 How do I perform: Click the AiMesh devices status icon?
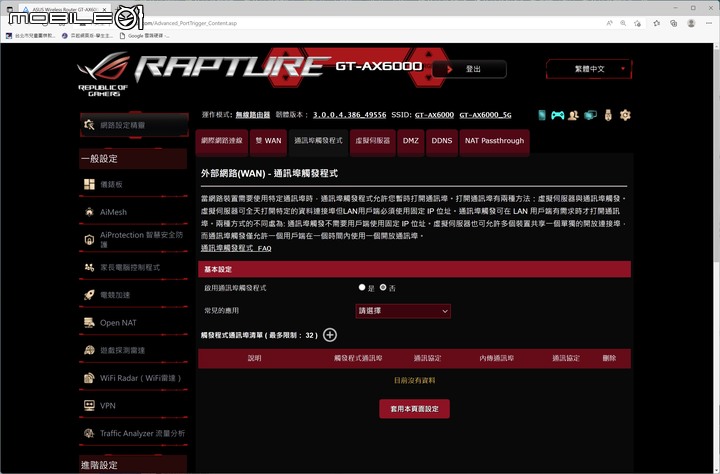[590, 115]
